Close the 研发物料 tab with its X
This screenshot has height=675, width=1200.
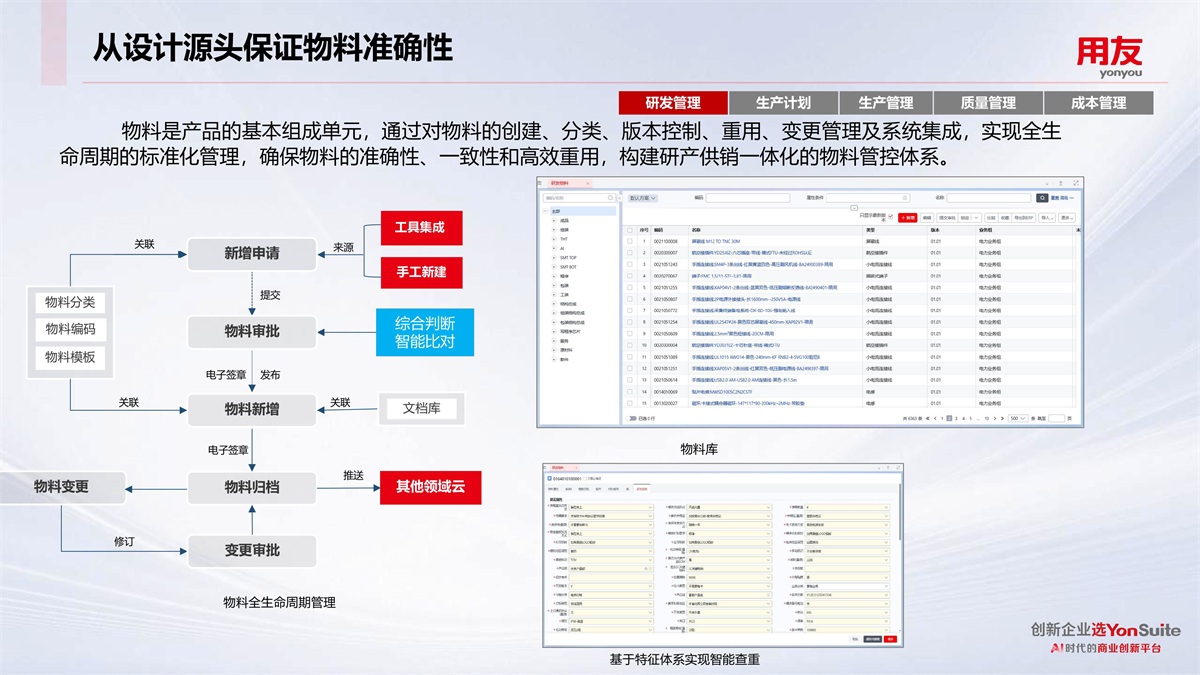(588, 184)
